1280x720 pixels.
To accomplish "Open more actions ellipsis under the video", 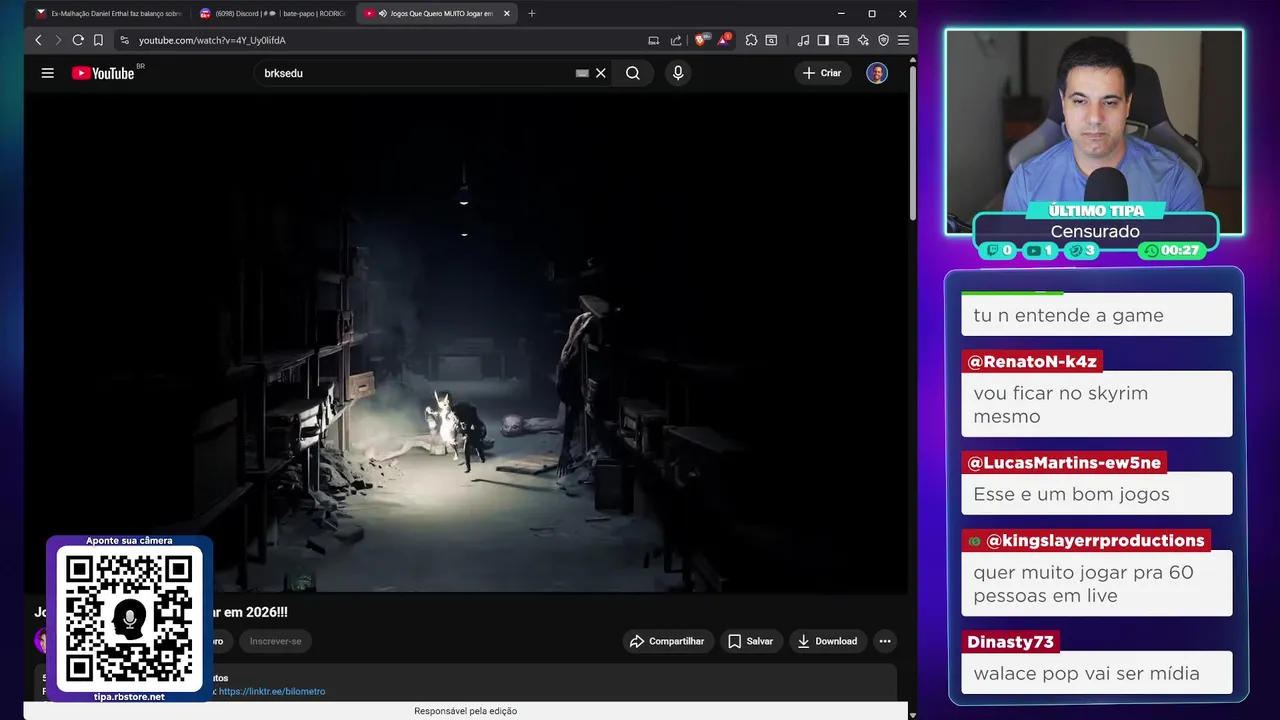I will 885,641.
